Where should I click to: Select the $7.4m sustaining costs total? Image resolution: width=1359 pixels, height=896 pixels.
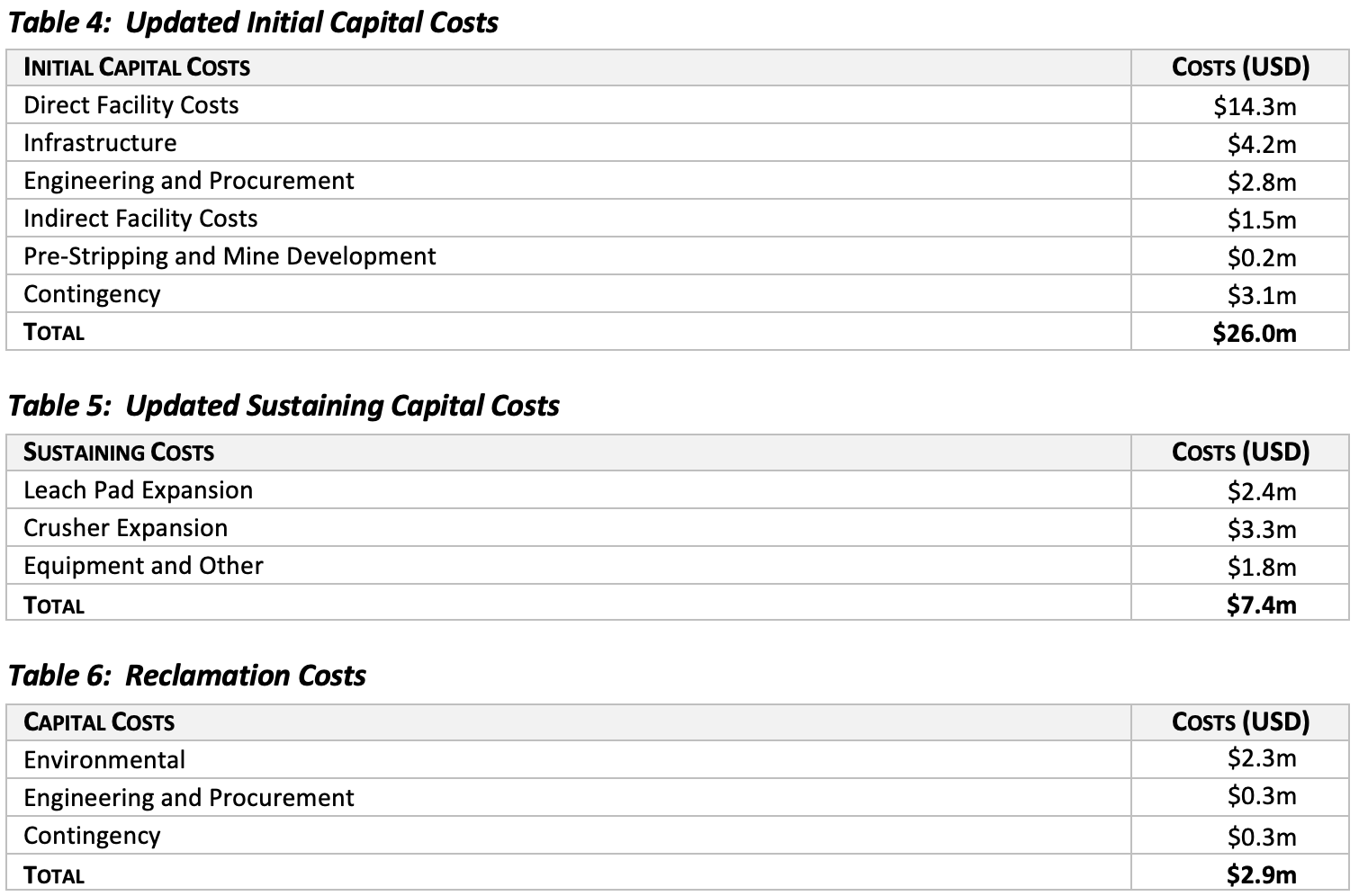click(x=1262, y=605)
